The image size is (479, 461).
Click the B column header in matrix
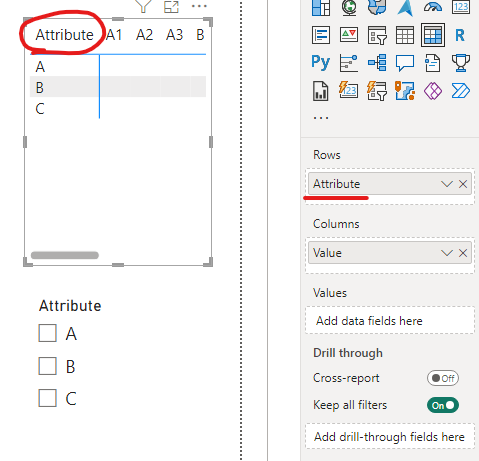[200, 35]
